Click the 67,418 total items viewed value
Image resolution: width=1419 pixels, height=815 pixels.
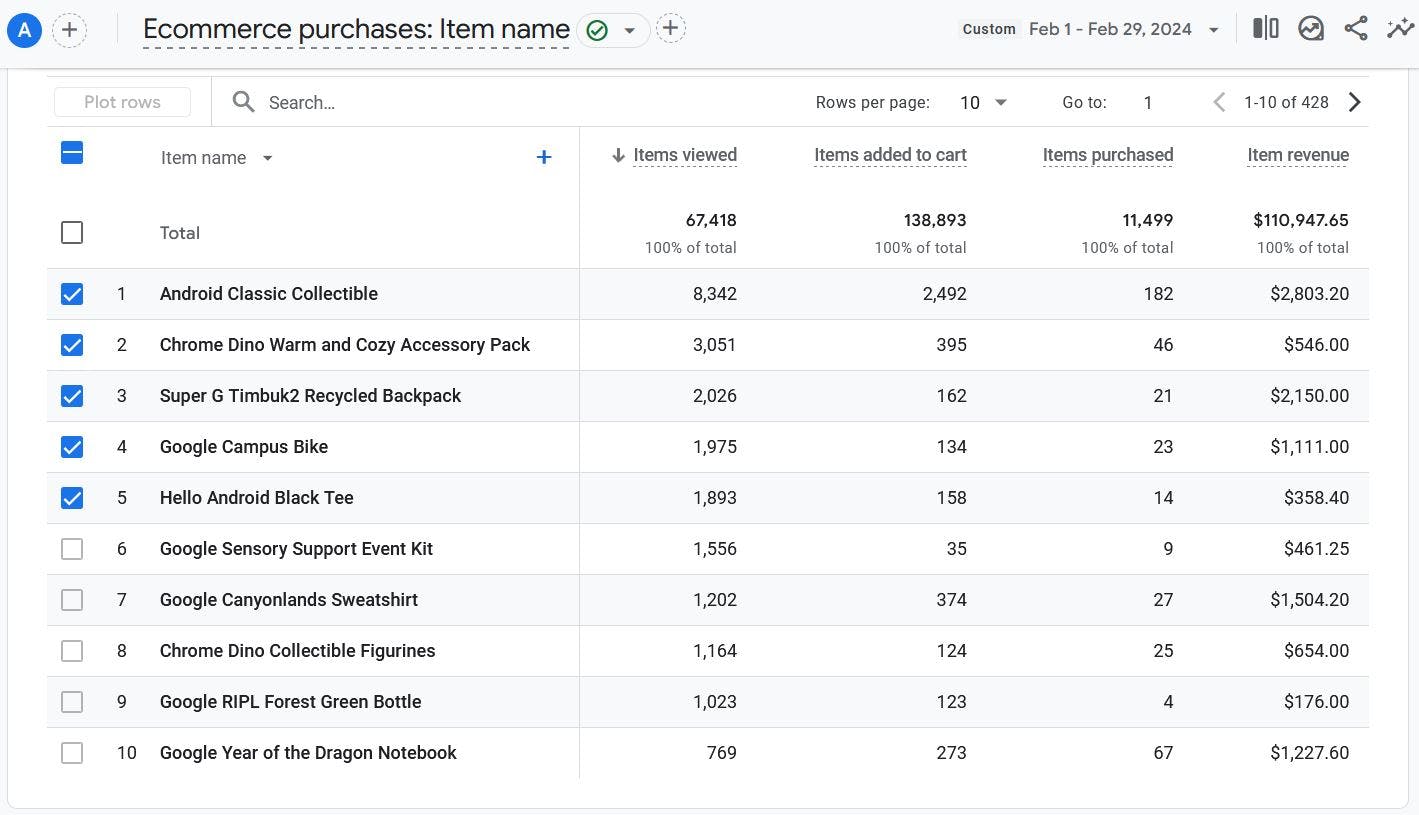tap(711, 220)
